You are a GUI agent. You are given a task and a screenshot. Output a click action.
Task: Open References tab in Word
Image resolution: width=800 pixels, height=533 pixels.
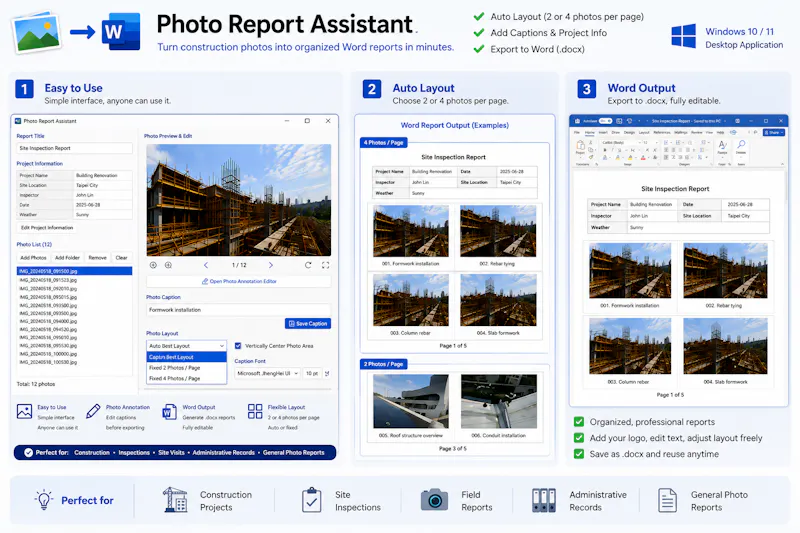tap(662, 133)
